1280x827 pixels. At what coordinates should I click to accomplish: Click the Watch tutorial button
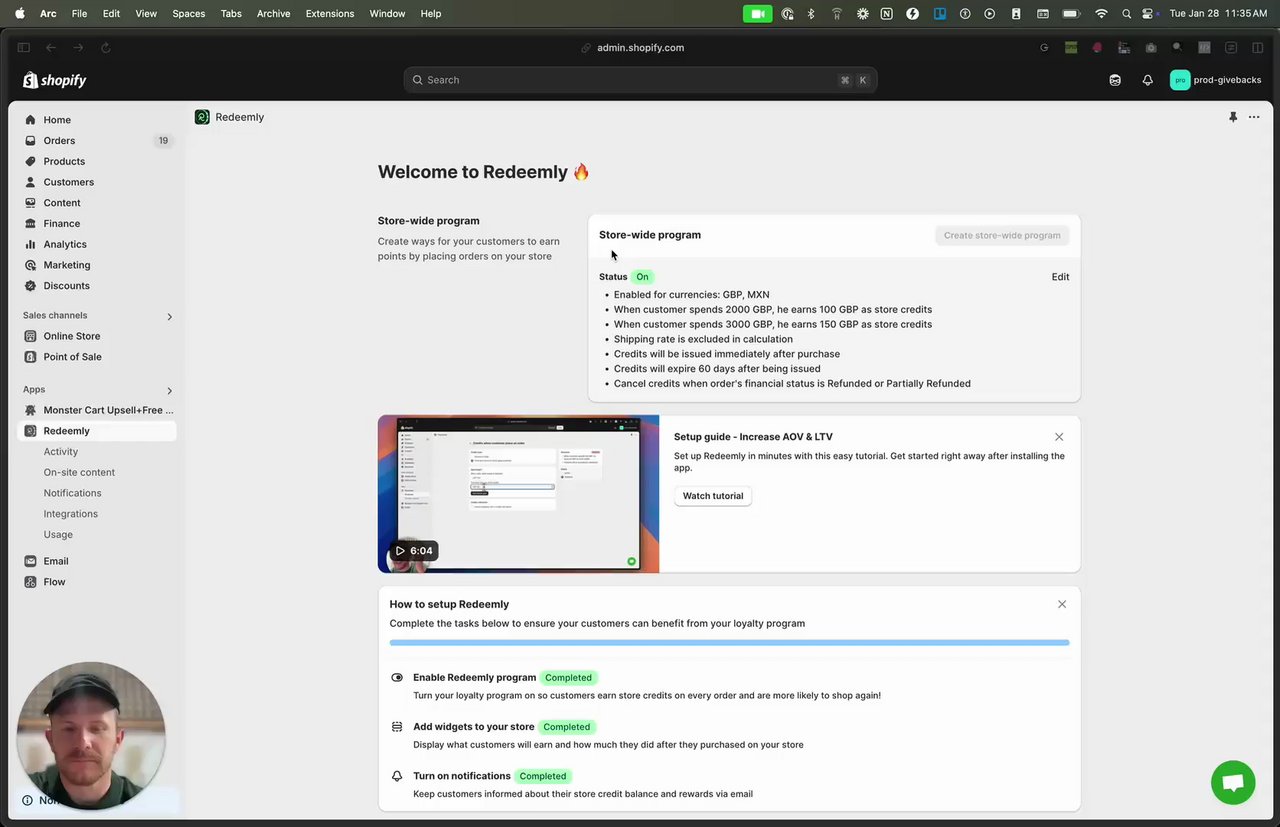point(713,496)
